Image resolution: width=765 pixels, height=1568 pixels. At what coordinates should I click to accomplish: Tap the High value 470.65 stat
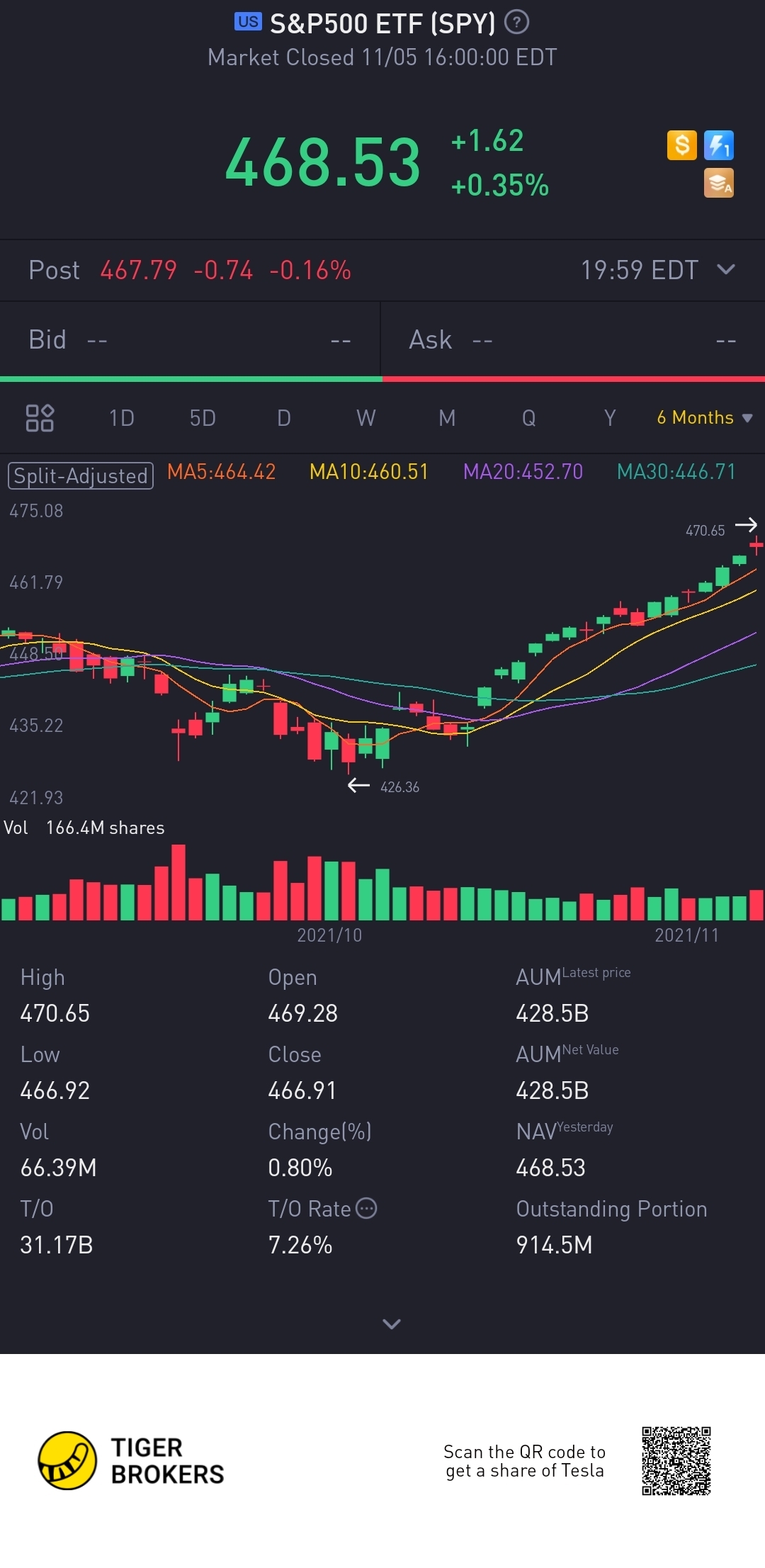coord(55,1013)
